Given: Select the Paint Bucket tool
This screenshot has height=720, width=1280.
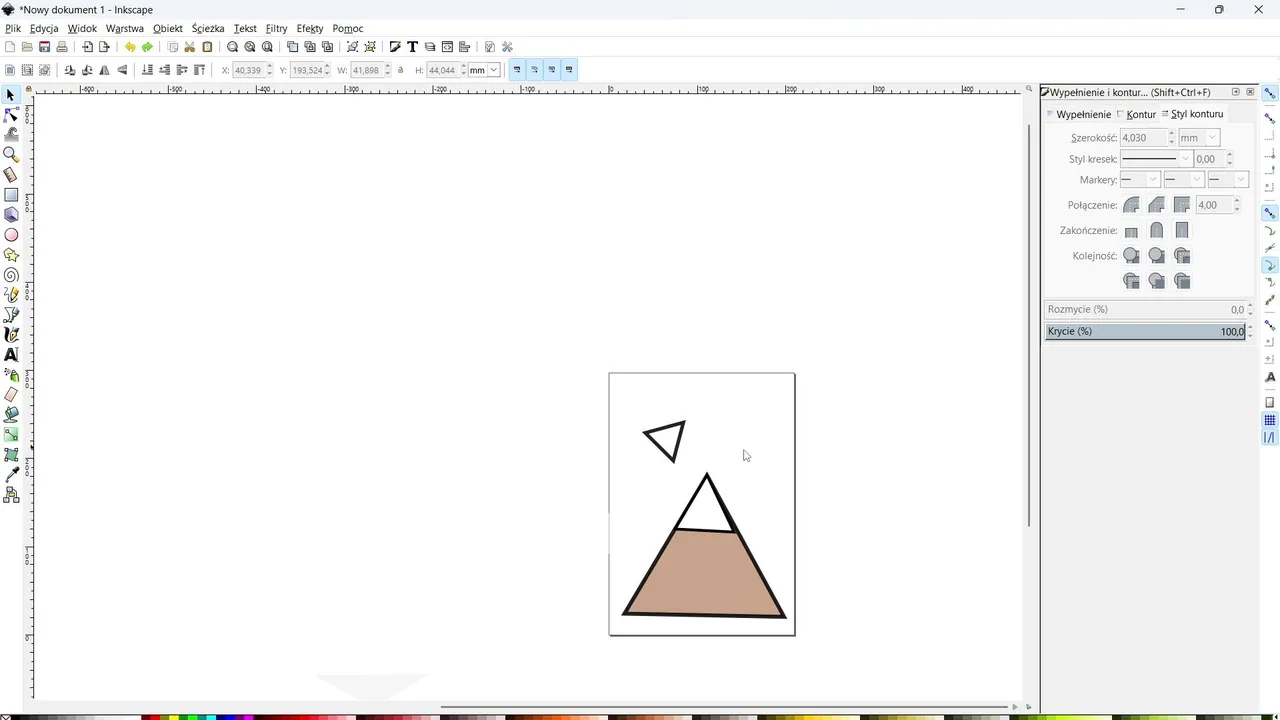Looking at the screenshot, I should pyautogui.click(x=11, y=415).
